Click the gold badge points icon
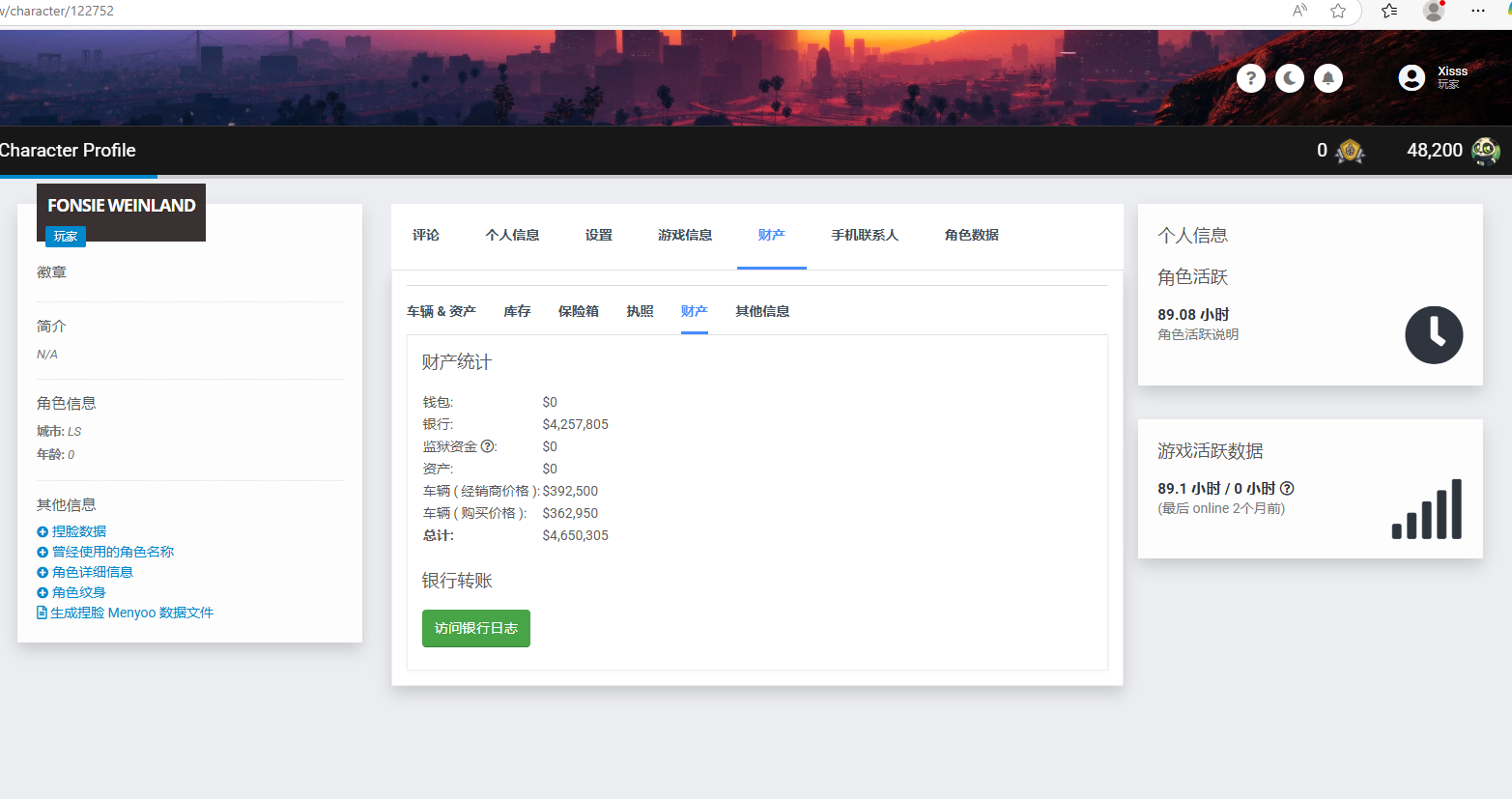 pyautogui.click(x=1350, y=151)
